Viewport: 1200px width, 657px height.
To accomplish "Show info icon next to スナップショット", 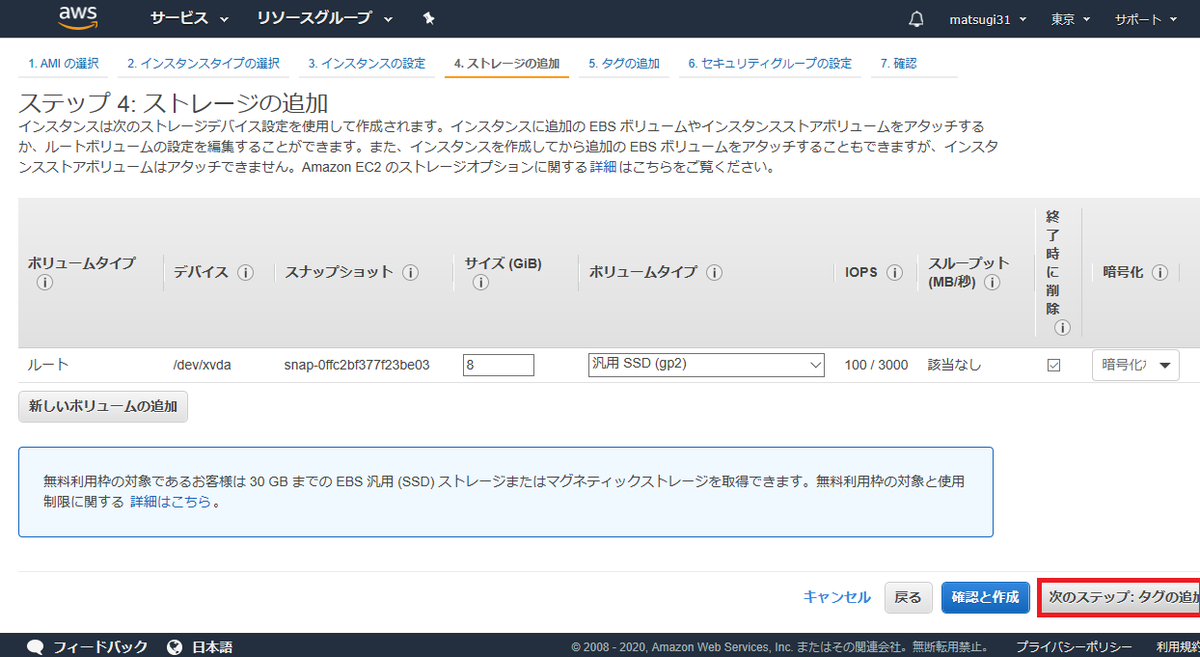I will (410, 273).
